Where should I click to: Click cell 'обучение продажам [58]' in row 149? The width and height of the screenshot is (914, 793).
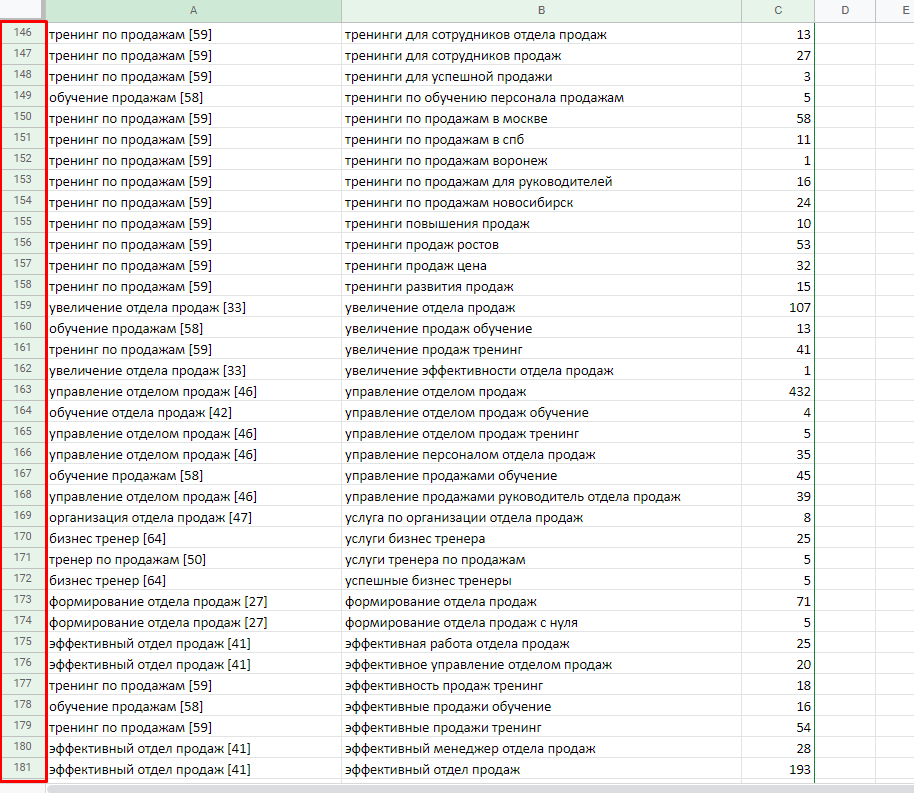pyautogui.click(x=194, y=98)
